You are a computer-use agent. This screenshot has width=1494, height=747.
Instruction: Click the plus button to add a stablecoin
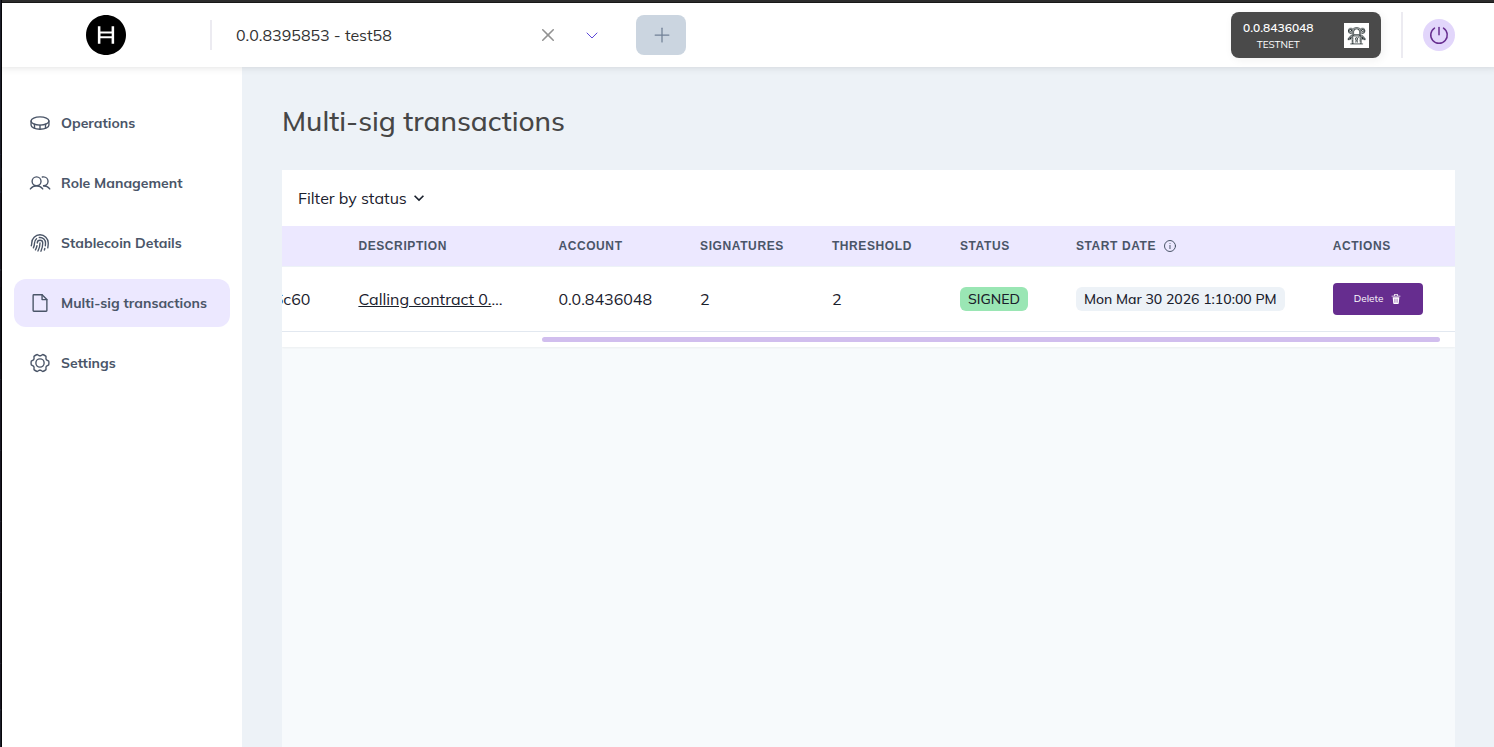[x=660, y=34]
